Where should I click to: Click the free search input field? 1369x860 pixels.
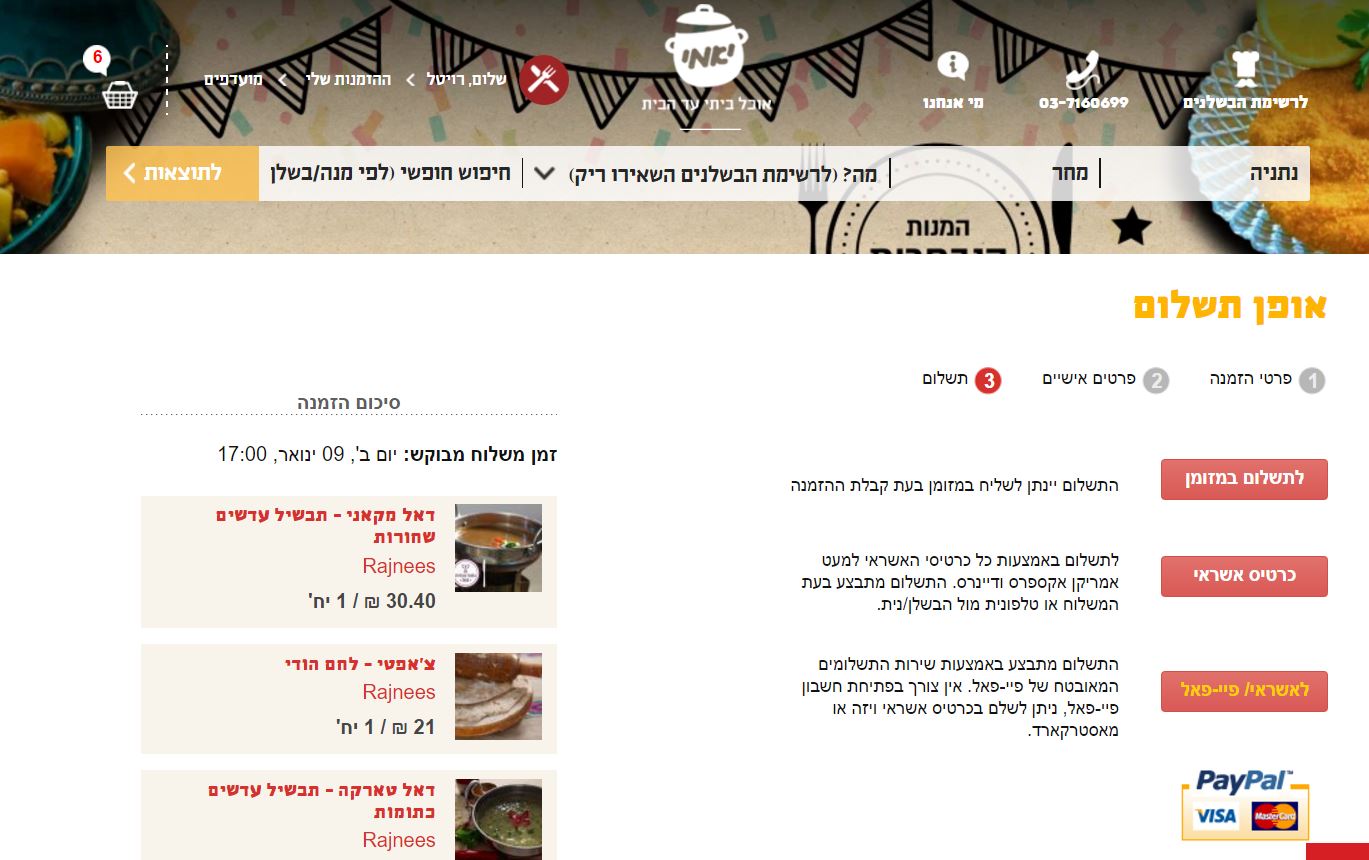tap(390, 173)
